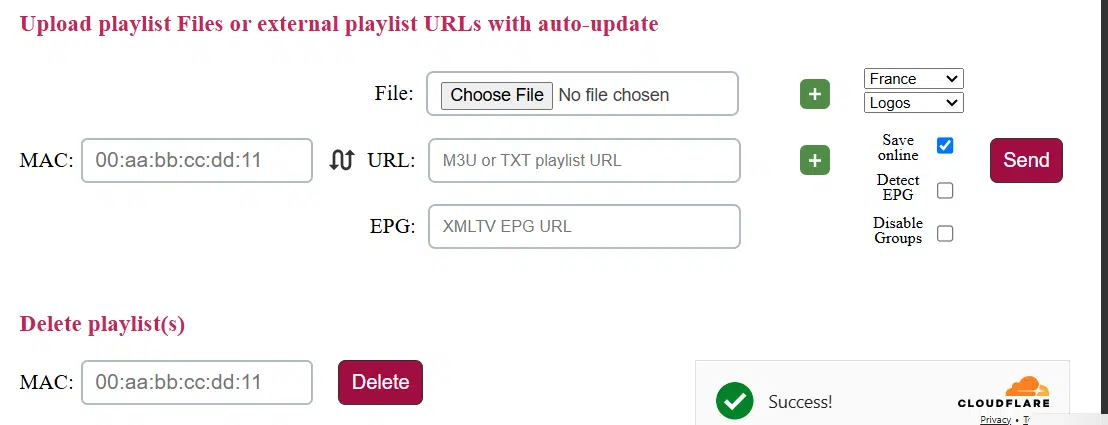The image size is (1108, 425).
Task: Click the Upload playlist Files heading
Action: click(339, 23)
